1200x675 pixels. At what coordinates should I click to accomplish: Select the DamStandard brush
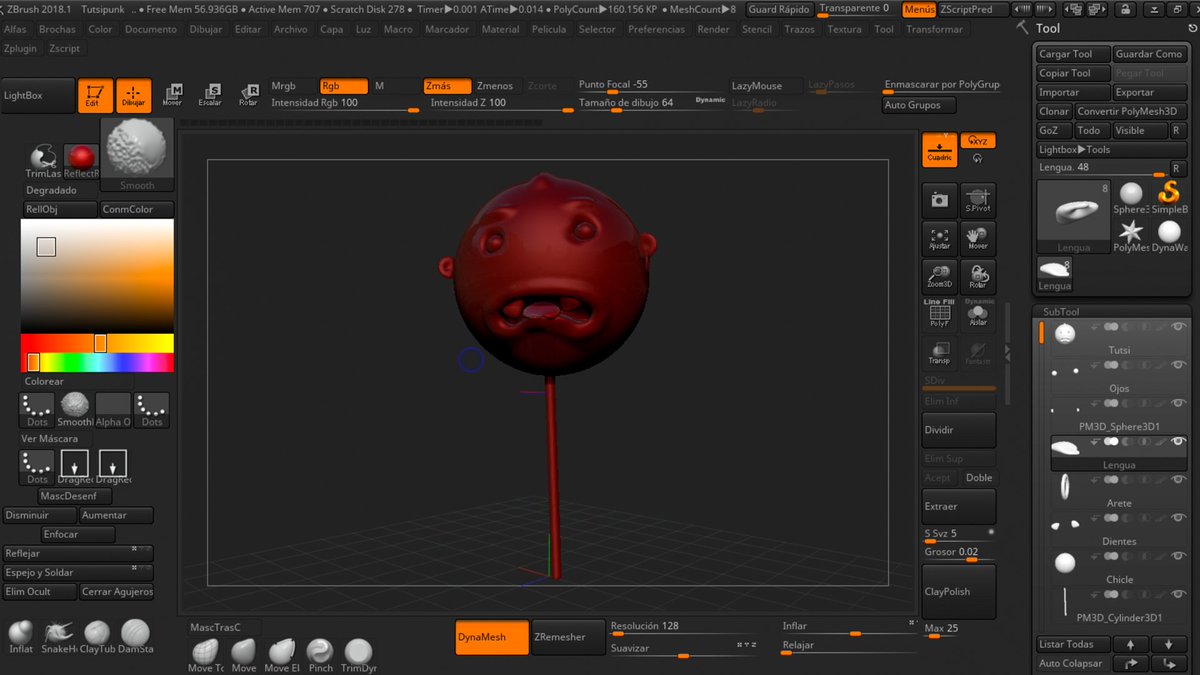click(136, 637)
